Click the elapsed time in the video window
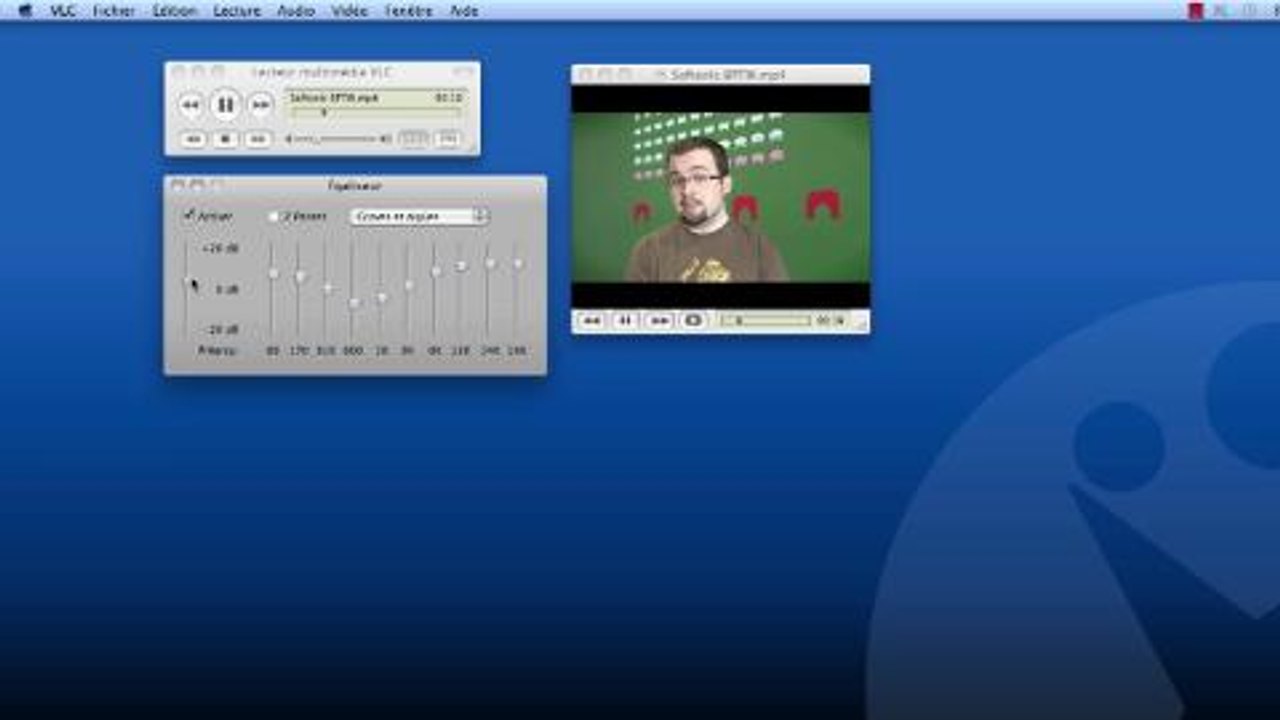The width and height of the screenshot is (1280, 720). pos(830,321)
